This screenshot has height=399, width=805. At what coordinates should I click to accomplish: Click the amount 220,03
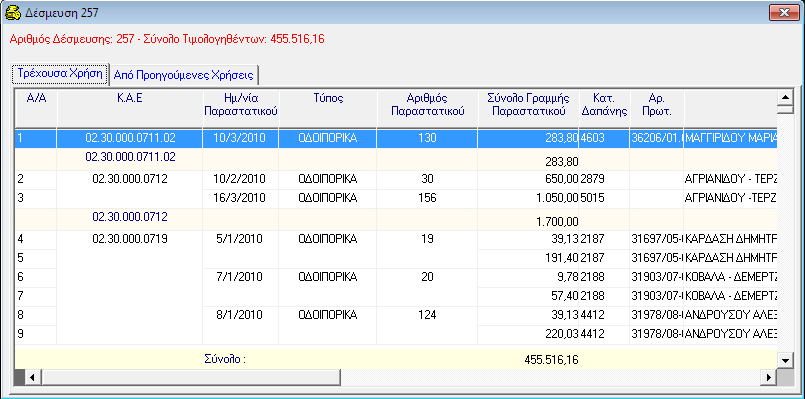point(561,334)
